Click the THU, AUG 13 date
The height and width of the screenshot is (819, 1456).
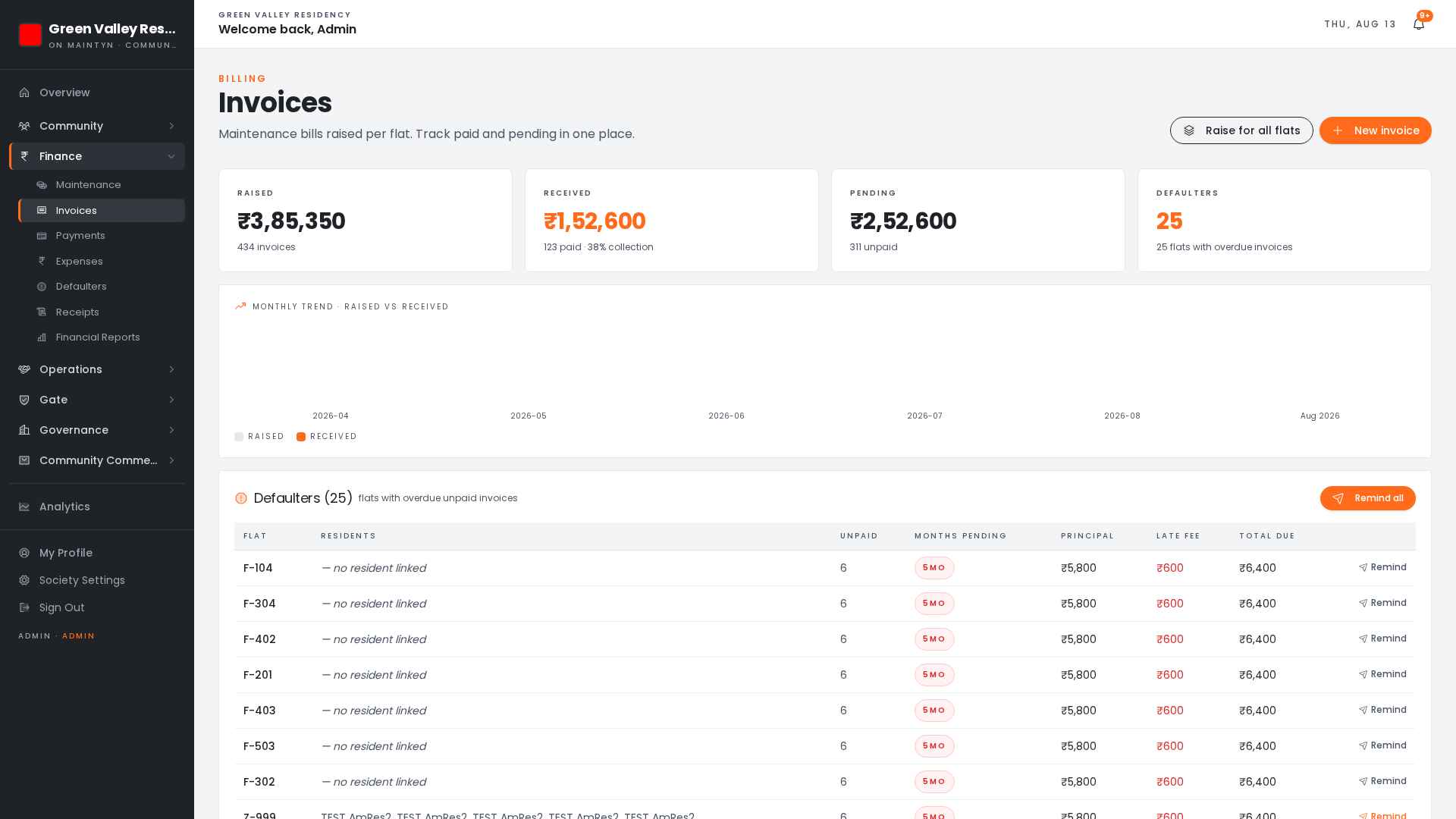1360,24
